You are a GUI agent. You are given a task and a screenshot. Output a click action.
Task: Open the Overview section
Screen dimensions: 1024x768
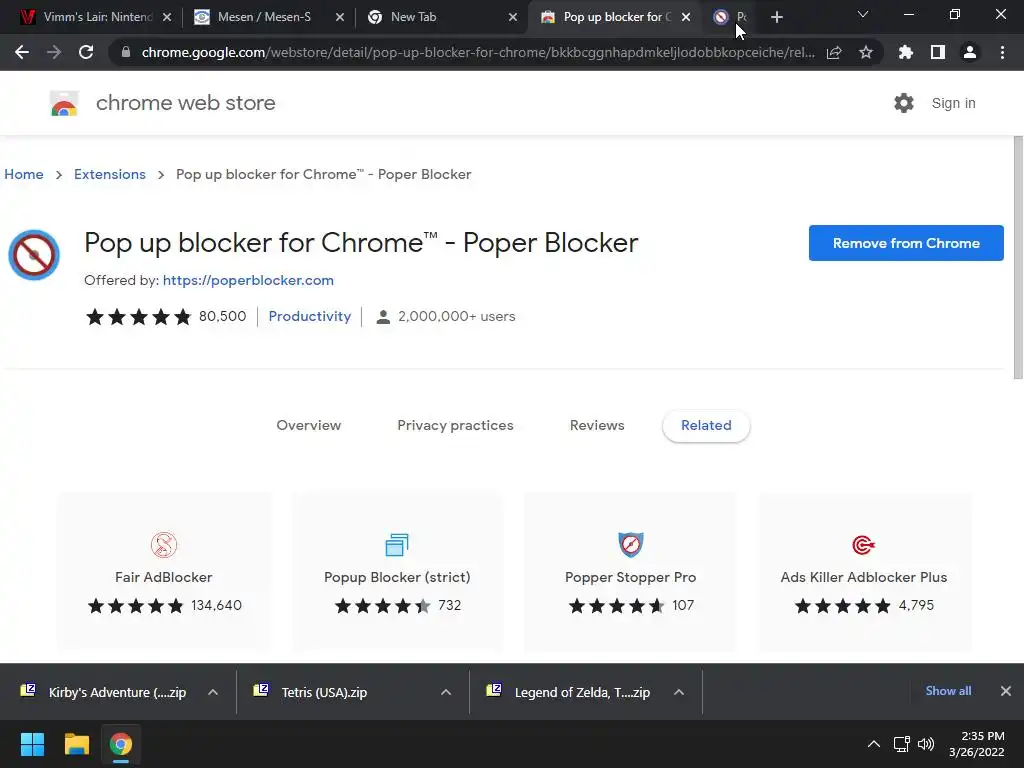(308, 425)
